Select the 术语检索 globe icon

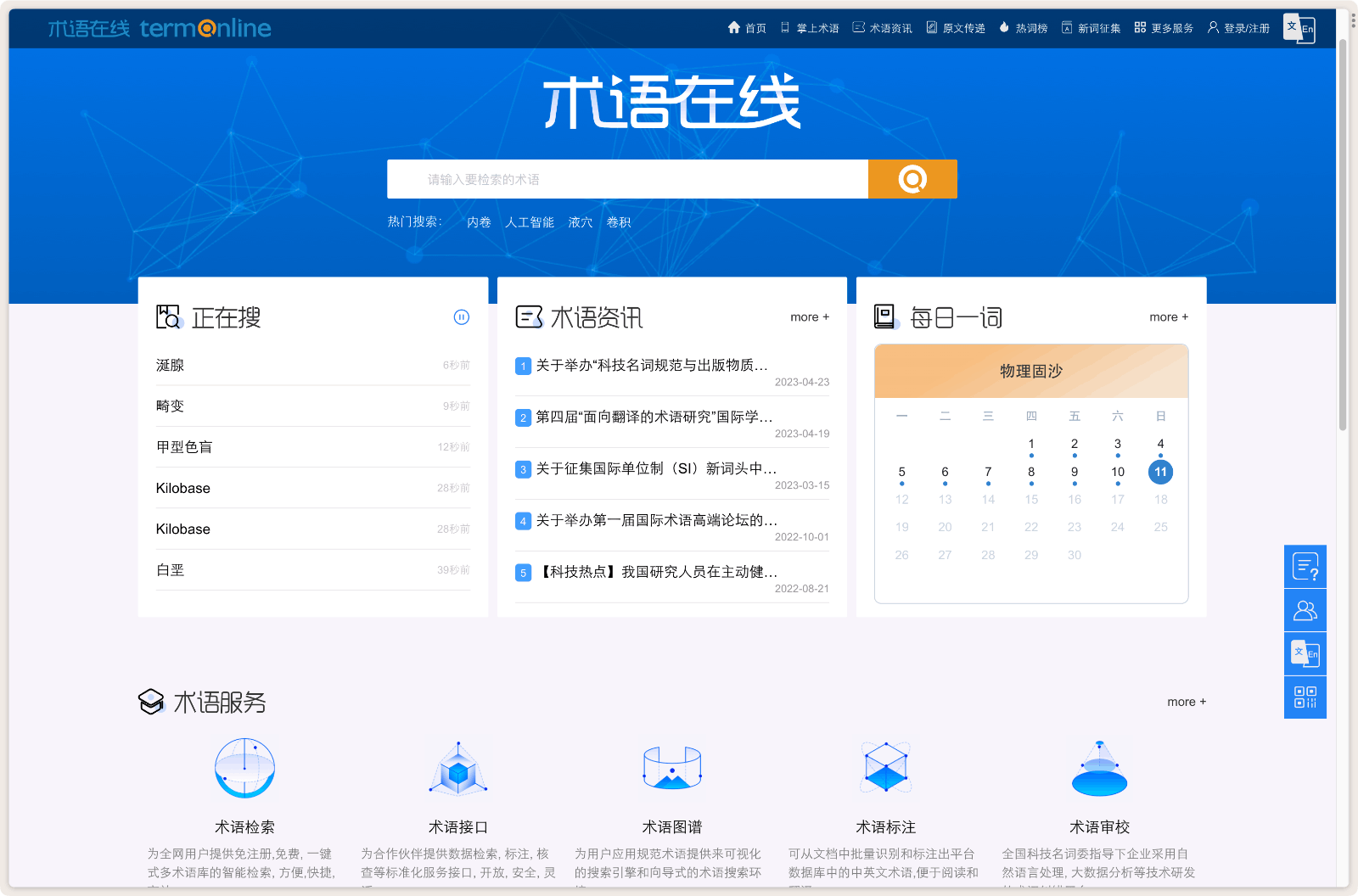[244, 768]
